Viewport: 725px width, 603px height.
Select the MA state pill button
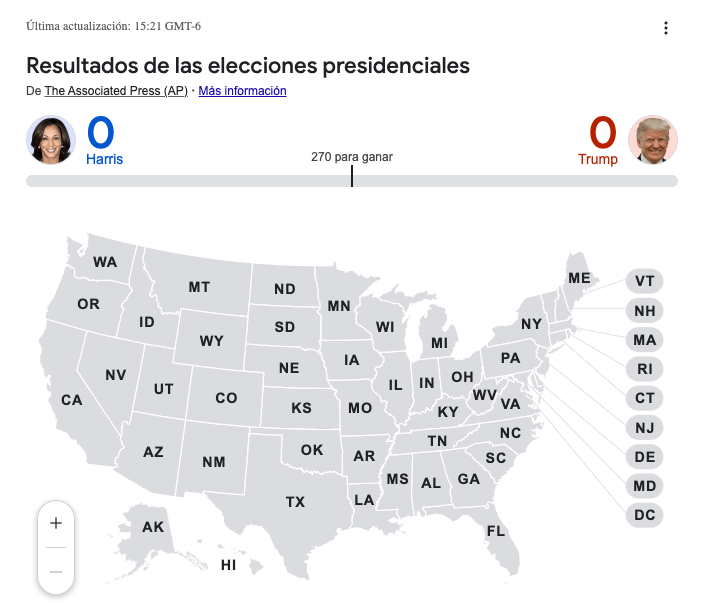pos(644,340)
